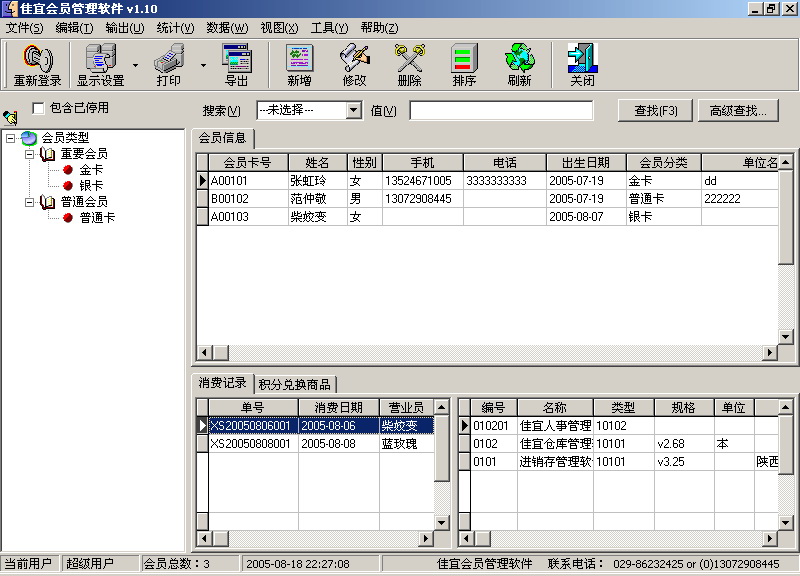Click member table horizontal scrollbar right arrow
The width and height of the screenshot is (800, 576).
click(x=770, y=352)
